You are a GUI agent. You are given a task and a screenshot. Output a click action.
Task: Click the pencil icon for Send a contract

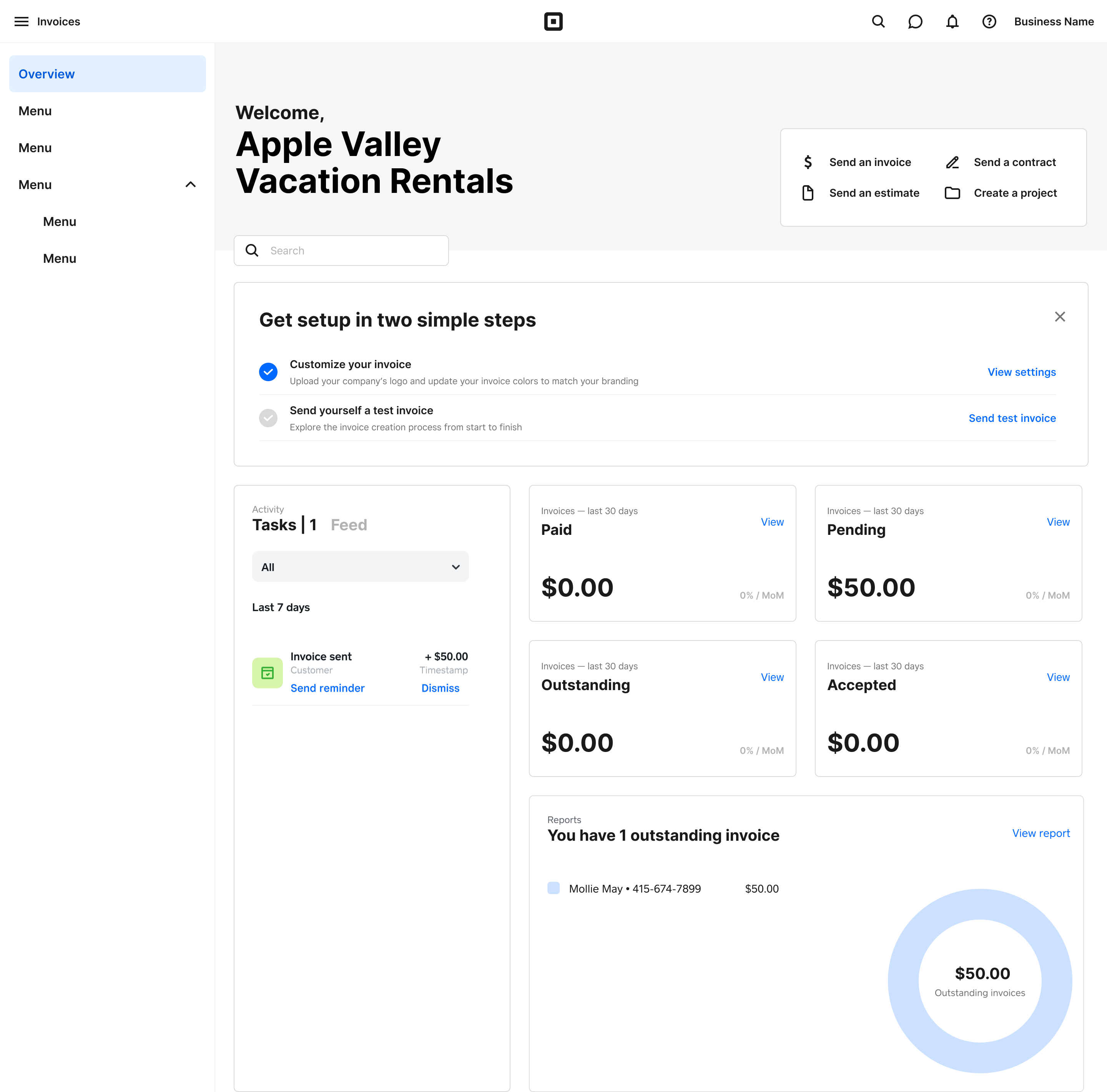[952, 163]
